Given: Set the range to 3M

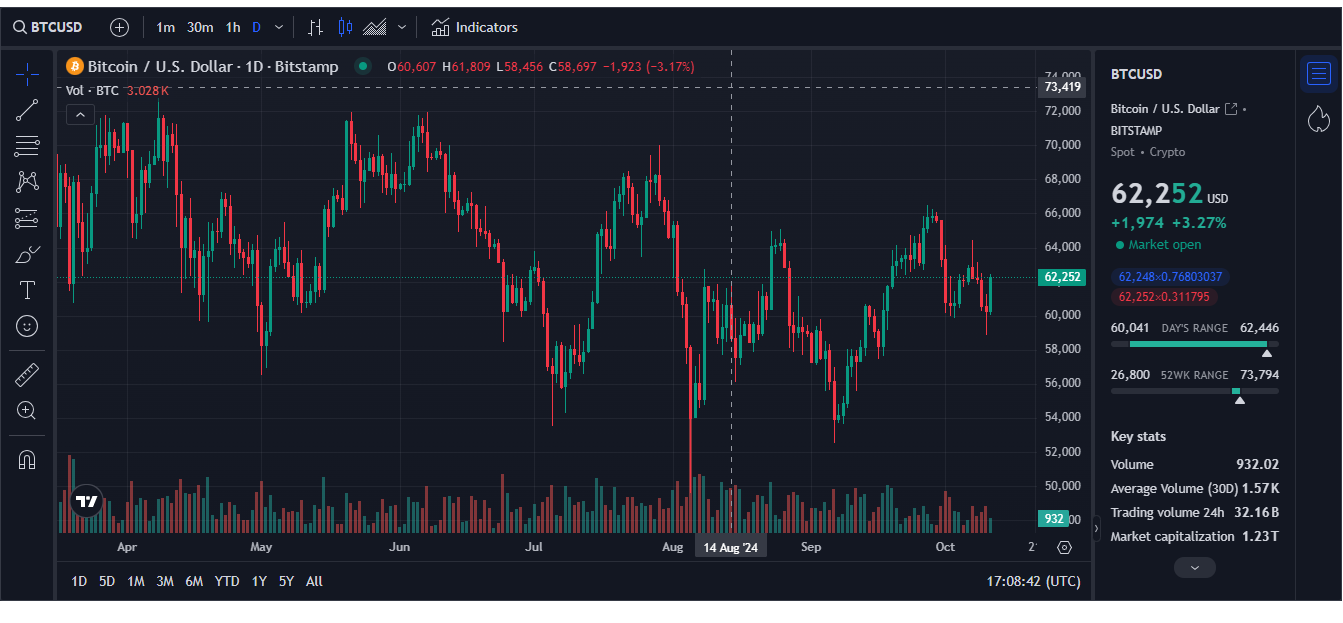Looking at the screenshot, I should [165, 581].
